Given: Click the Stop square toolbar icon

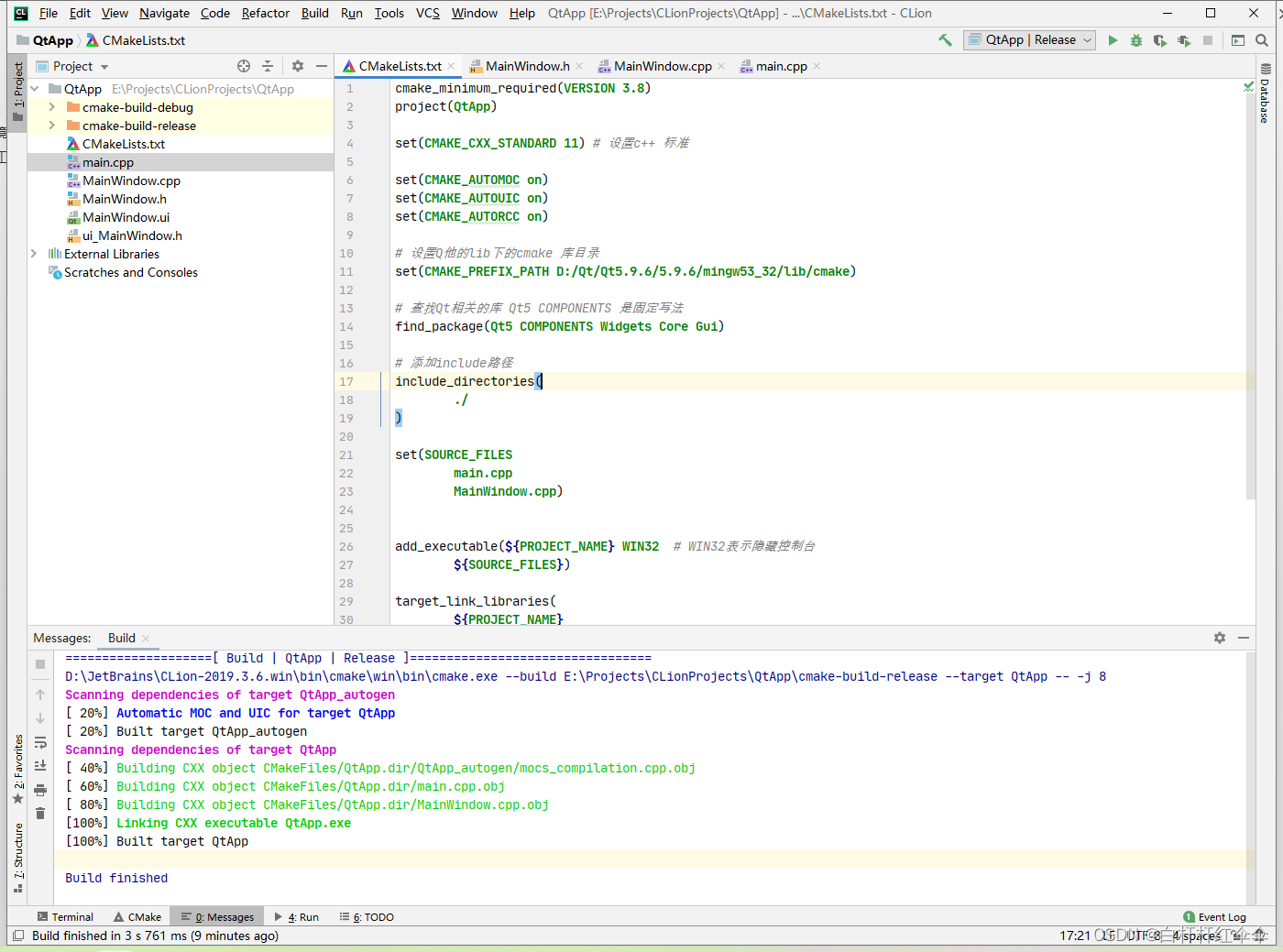Looking at the screenshot, I should 1208,40.
